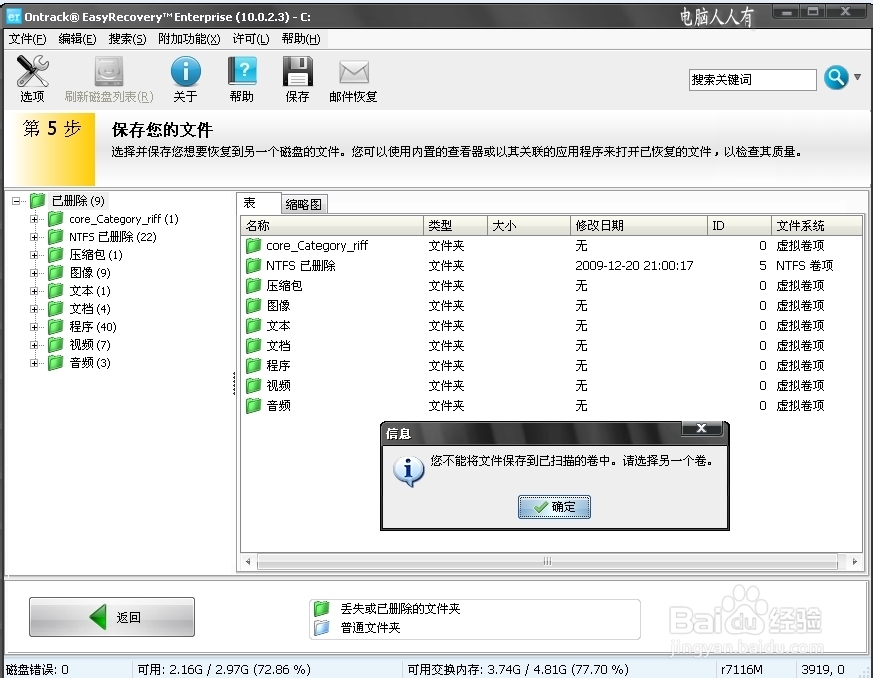
Task: Sort by the 大小 column header
Action: coord(529,225)
